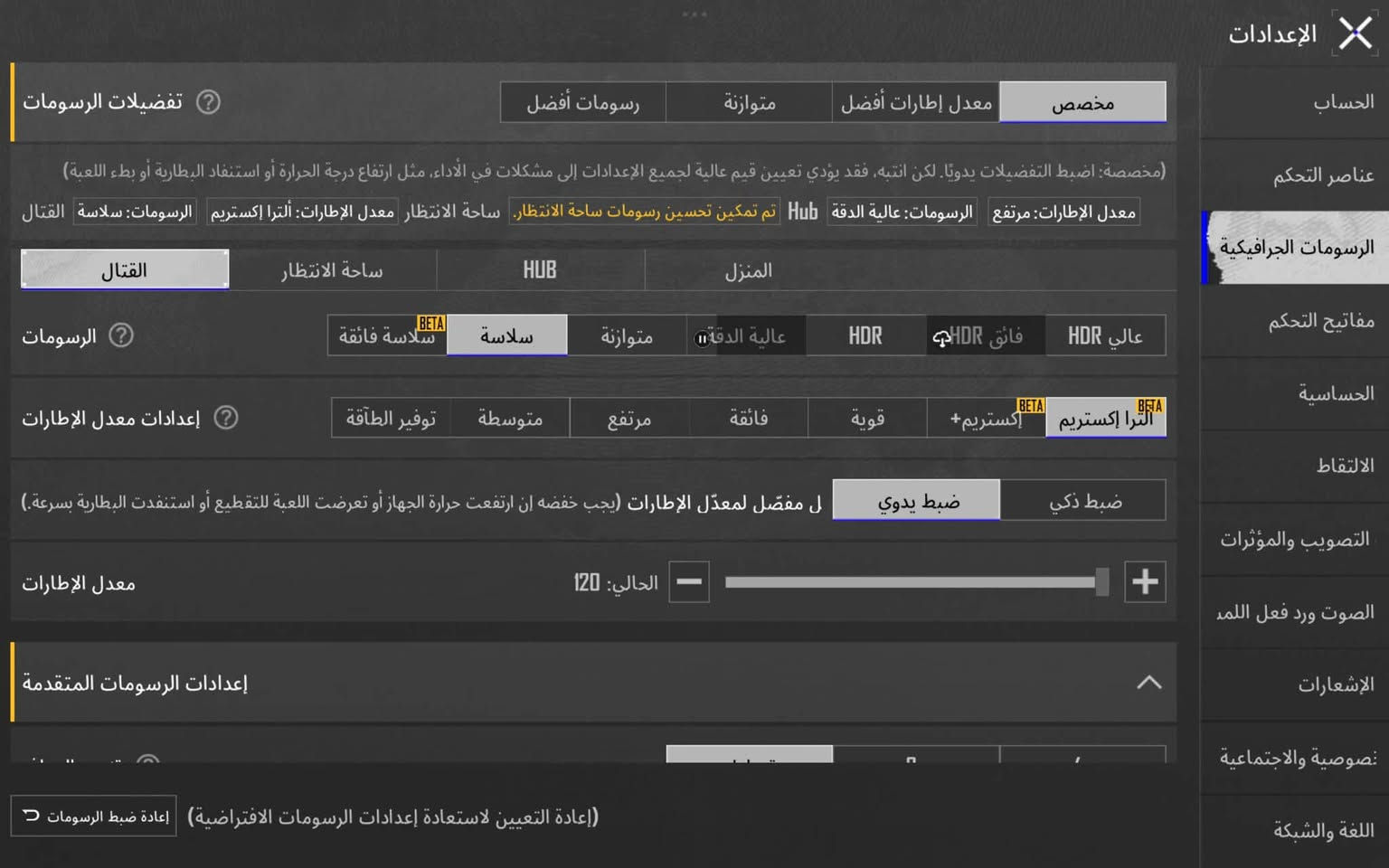The height and width of the screenshot is (868, 1389).
Task: Click the pause icon on عالية الدقة
Action: pos(702,338)
